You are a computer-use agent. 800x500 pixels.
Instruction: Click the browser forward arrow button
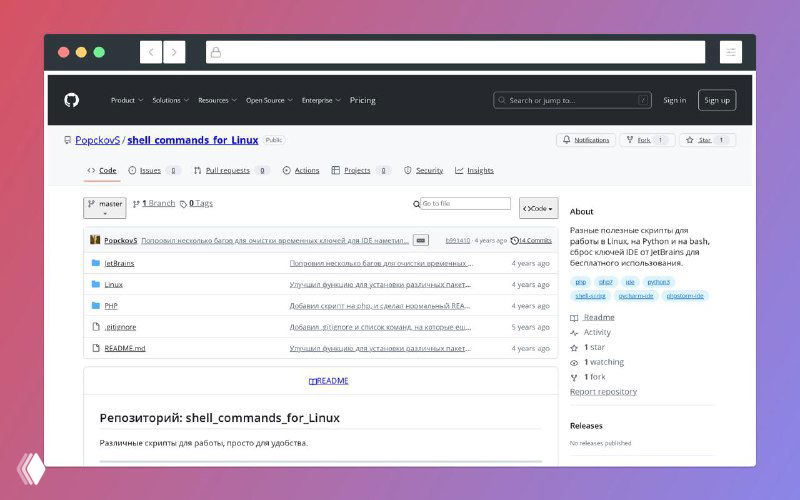[x=175, y=52]
